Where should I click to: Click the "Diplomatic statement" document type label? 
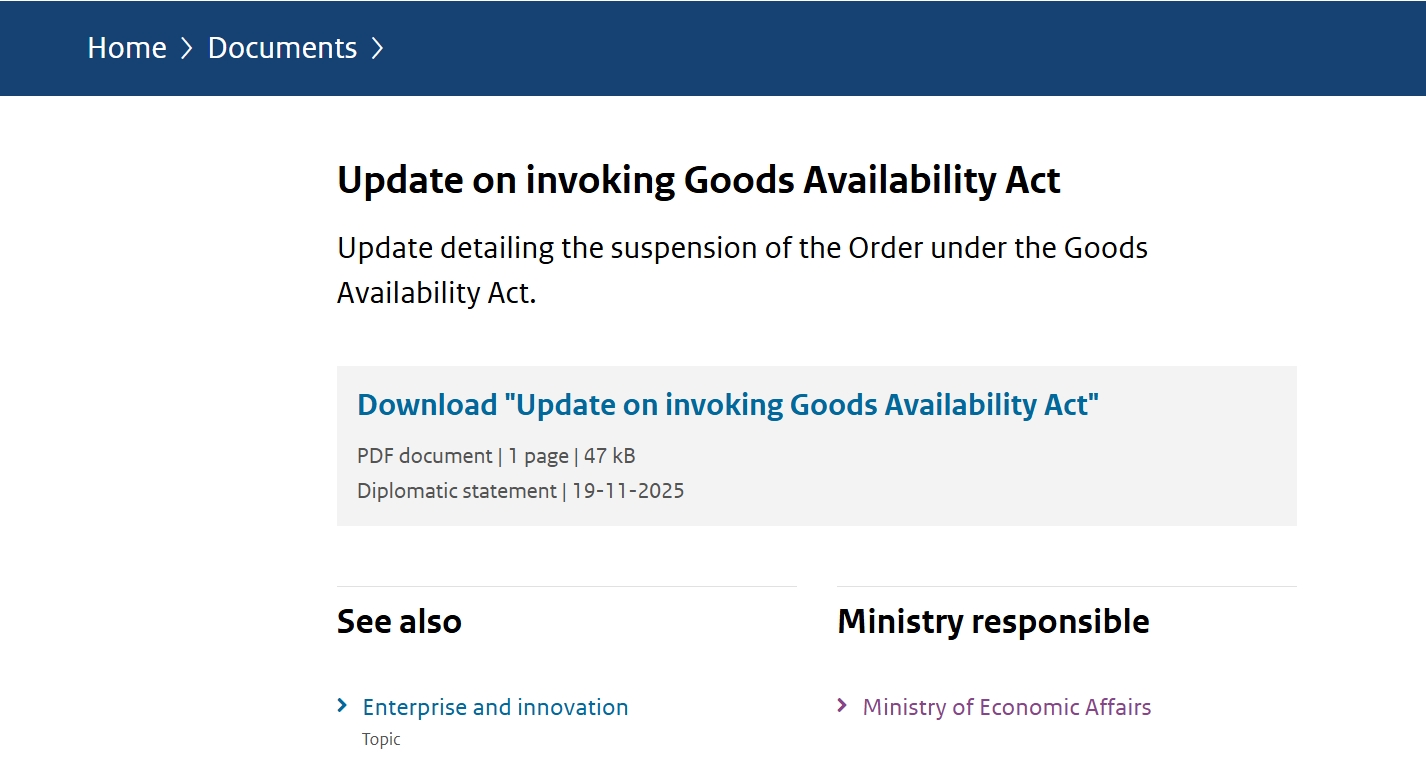point(456,491)
